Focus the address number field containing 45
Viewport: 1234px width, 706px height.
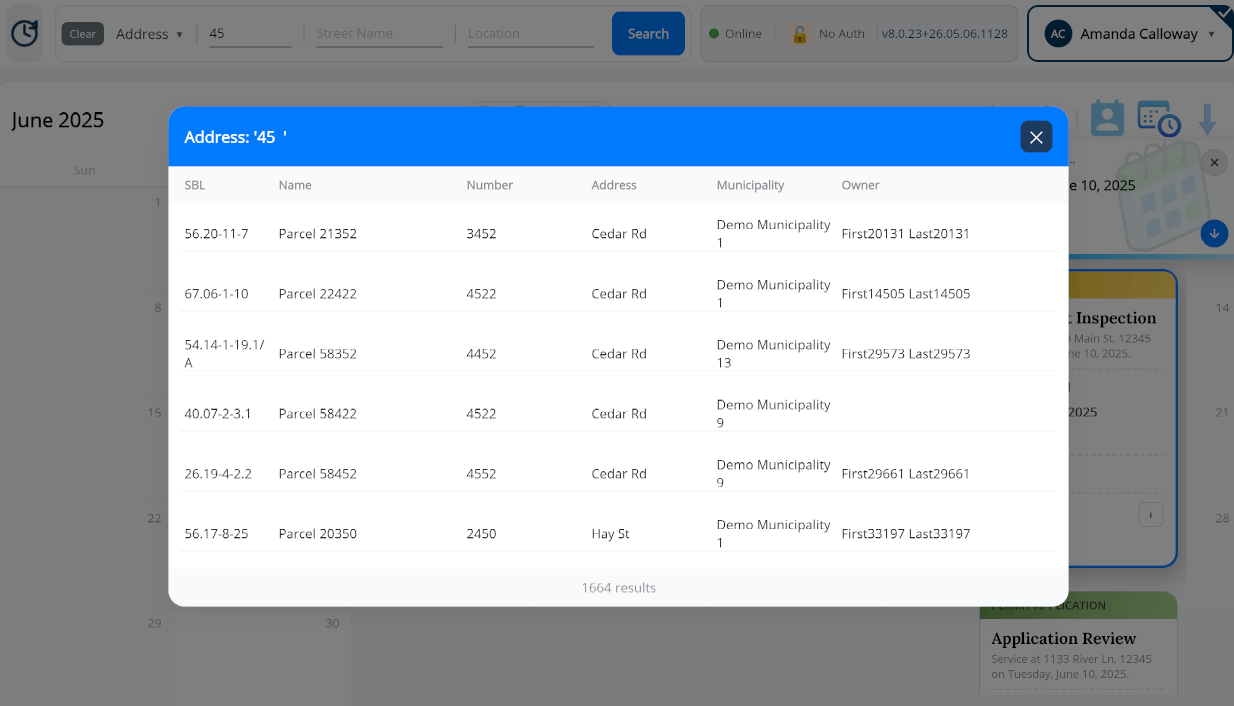250,34
